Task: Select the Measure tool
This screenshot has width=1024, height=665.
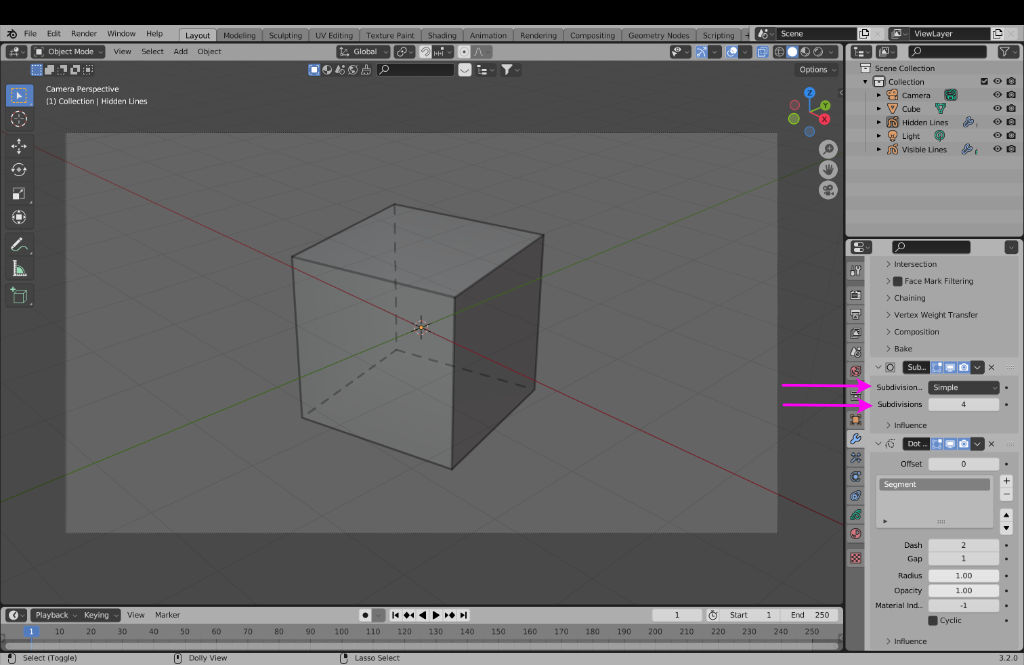Action: pos(19,269)
